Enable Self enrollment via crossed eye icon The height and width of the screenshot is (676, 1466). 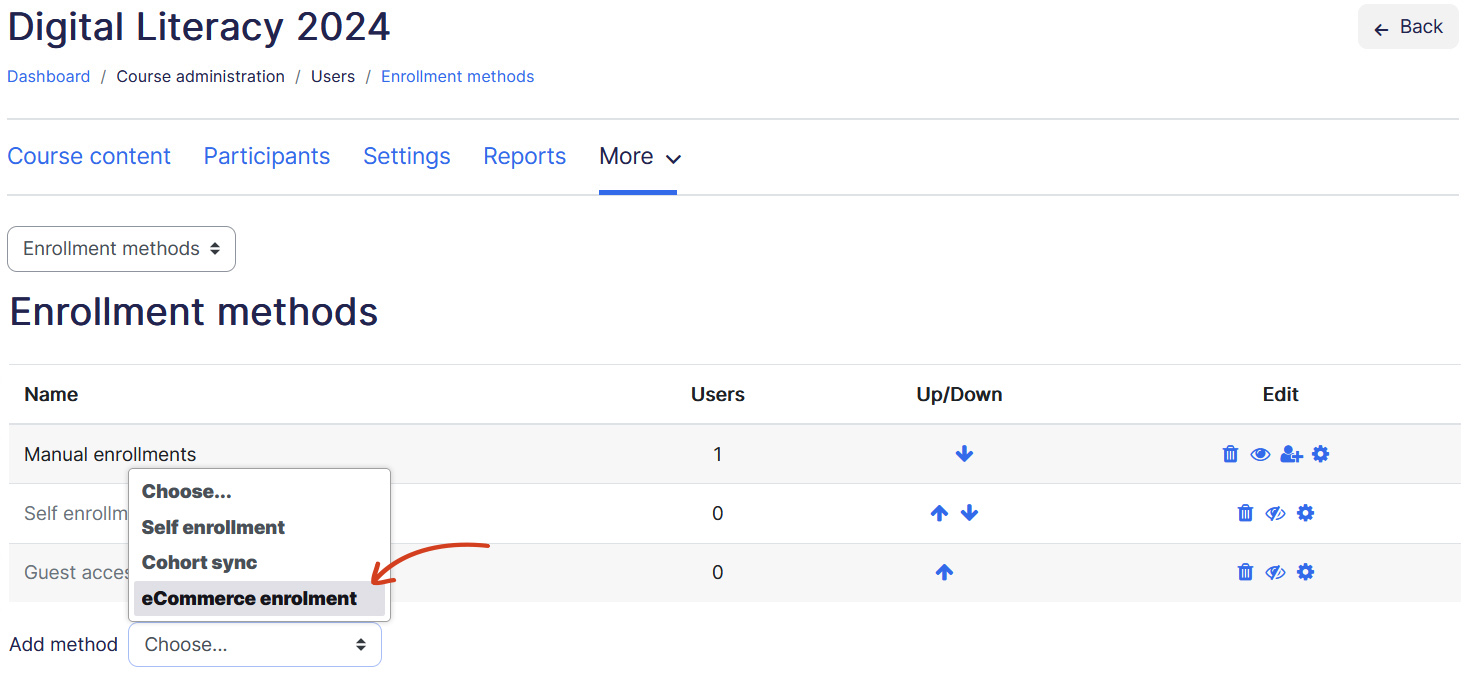1275,513
